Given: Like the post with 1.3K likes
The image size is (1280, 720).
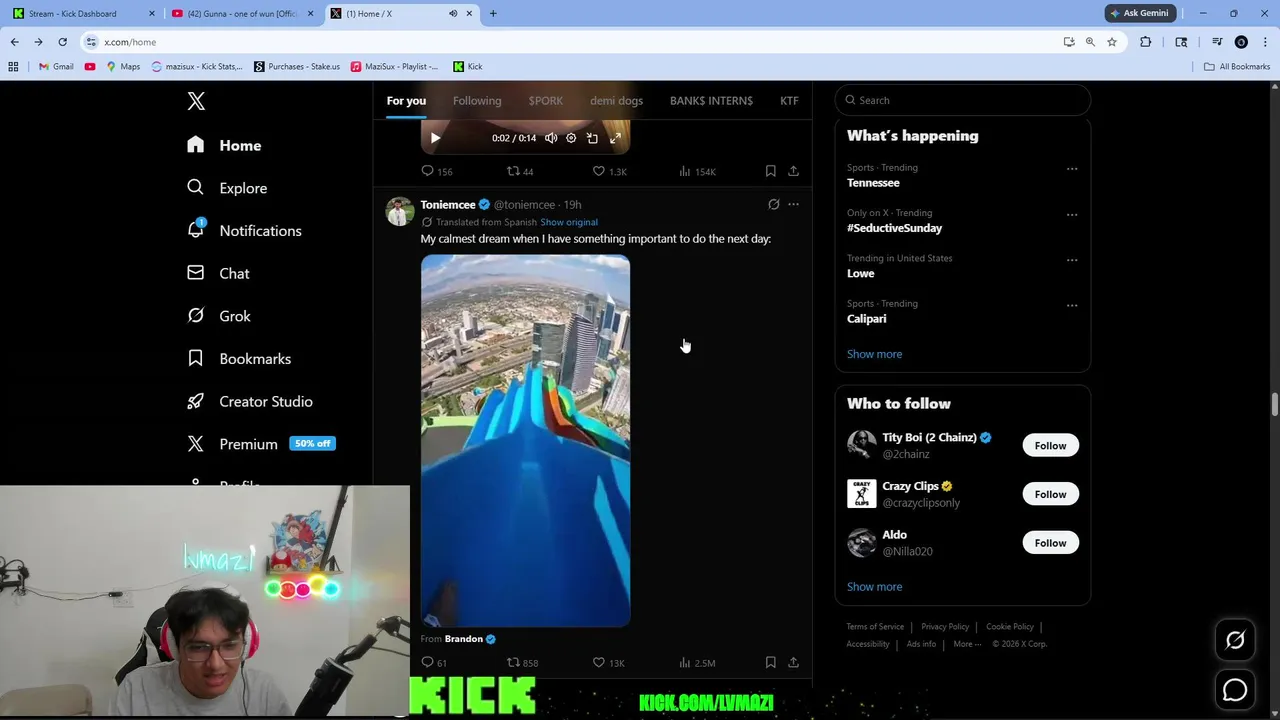Looking at the screenshot, I should coord(609,171).
